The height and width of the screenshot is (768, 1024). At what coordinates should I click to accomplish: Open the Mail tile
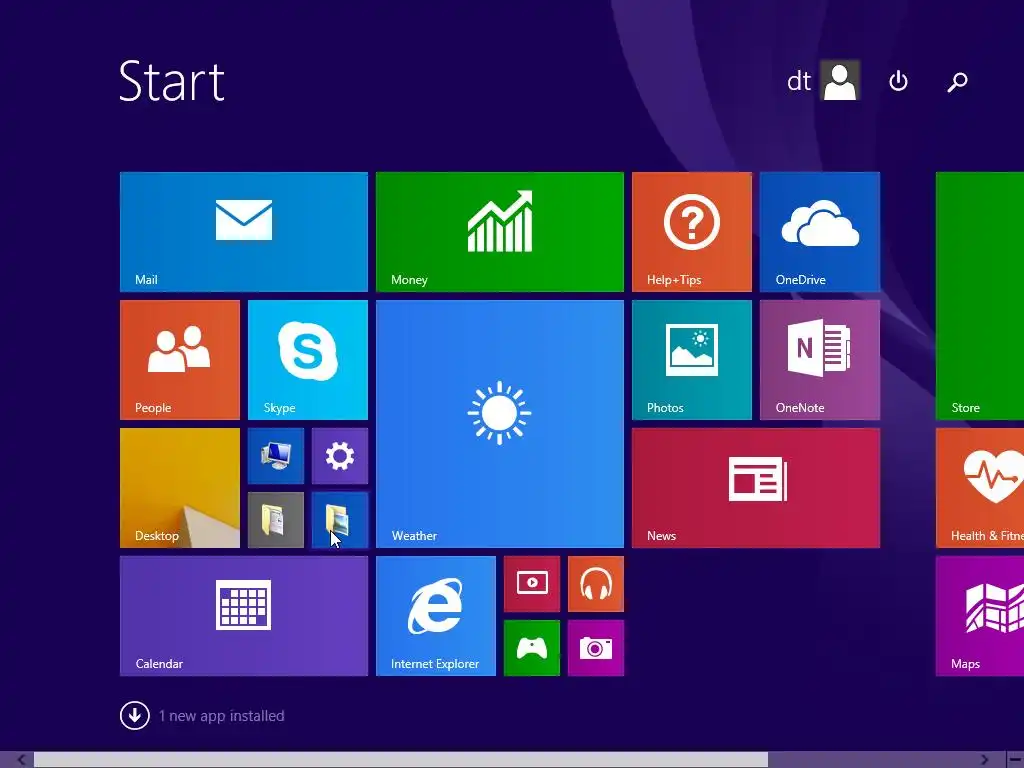click(244, 232)
